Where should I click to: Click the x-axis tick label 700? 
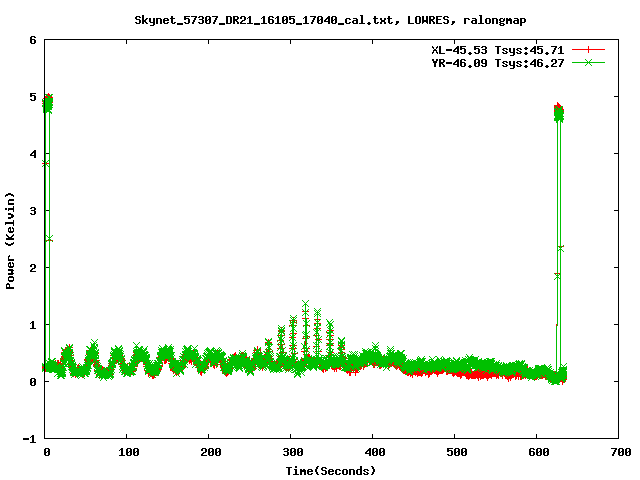[x=621, y=452]
